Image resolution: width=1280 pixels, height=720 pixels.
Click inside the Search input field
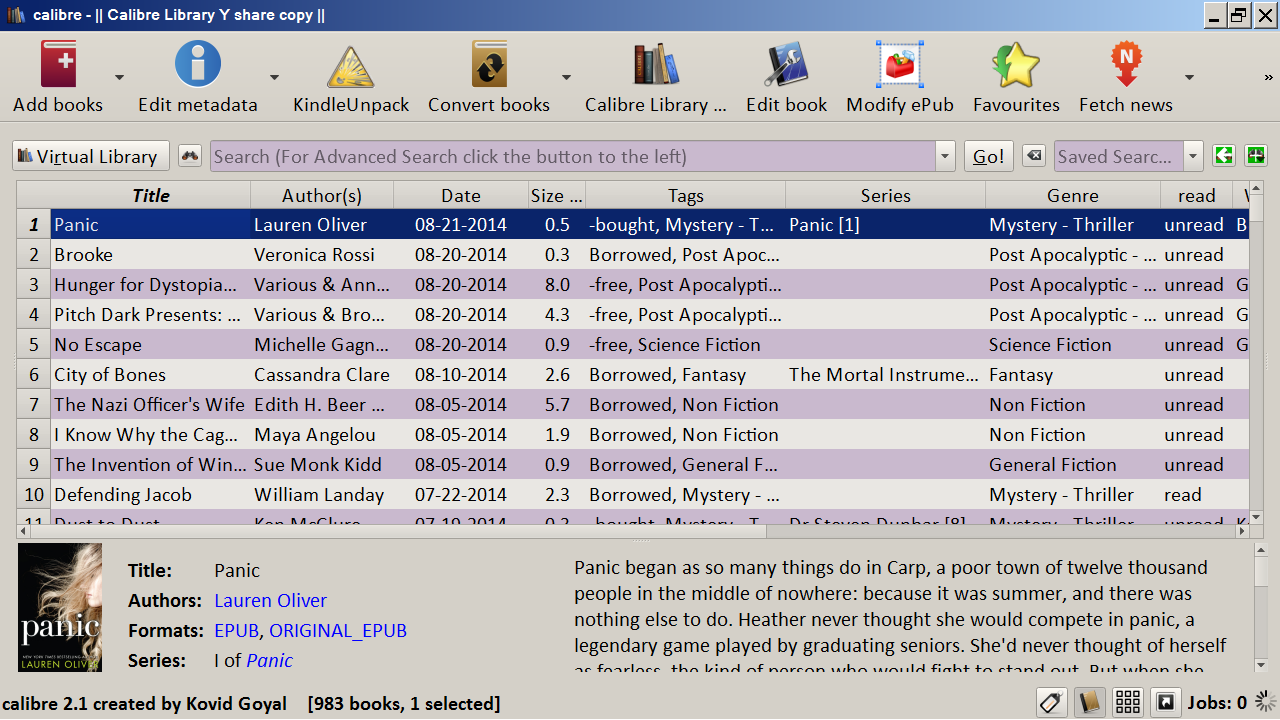click(573, 156)
